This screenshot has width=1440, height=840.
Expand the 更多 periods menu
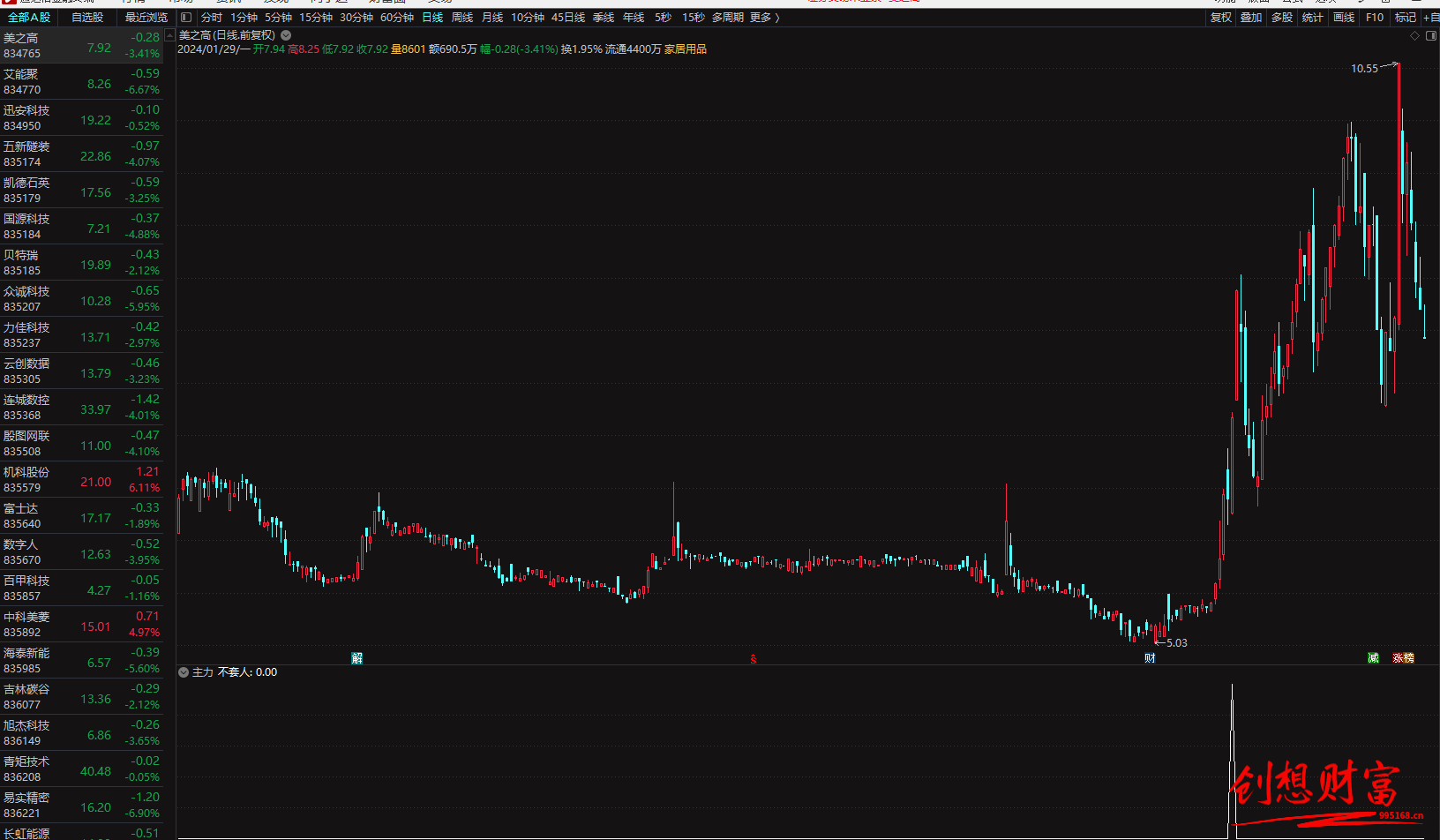765,17
